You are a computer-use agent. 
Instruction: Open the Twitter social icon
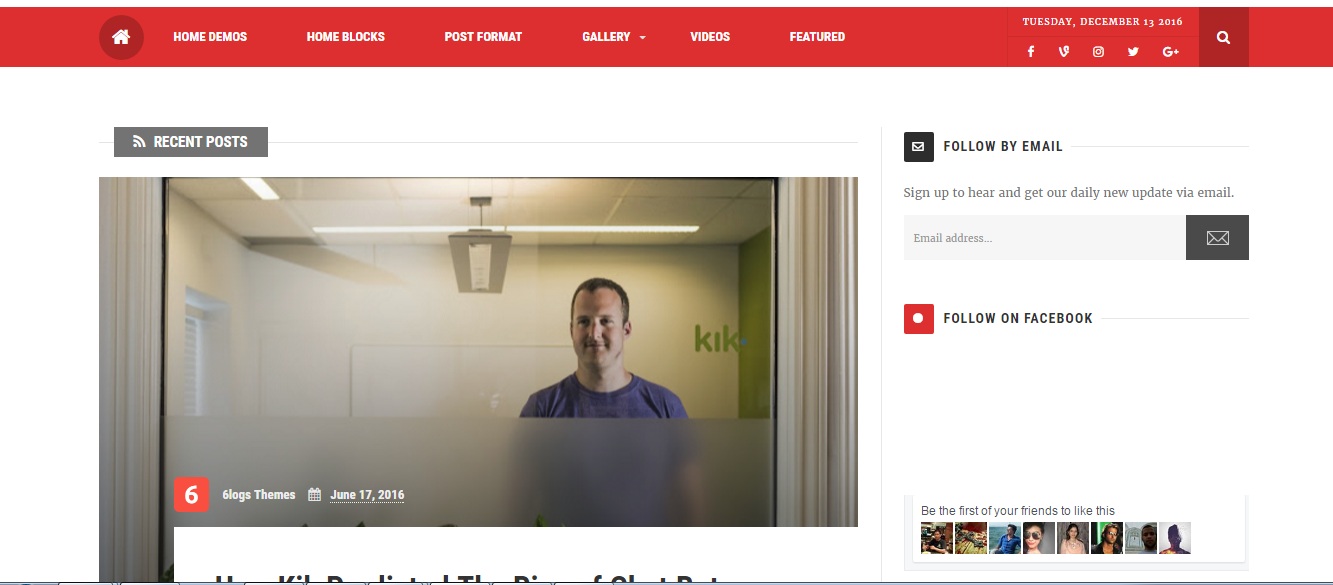tap(1133, 52)
